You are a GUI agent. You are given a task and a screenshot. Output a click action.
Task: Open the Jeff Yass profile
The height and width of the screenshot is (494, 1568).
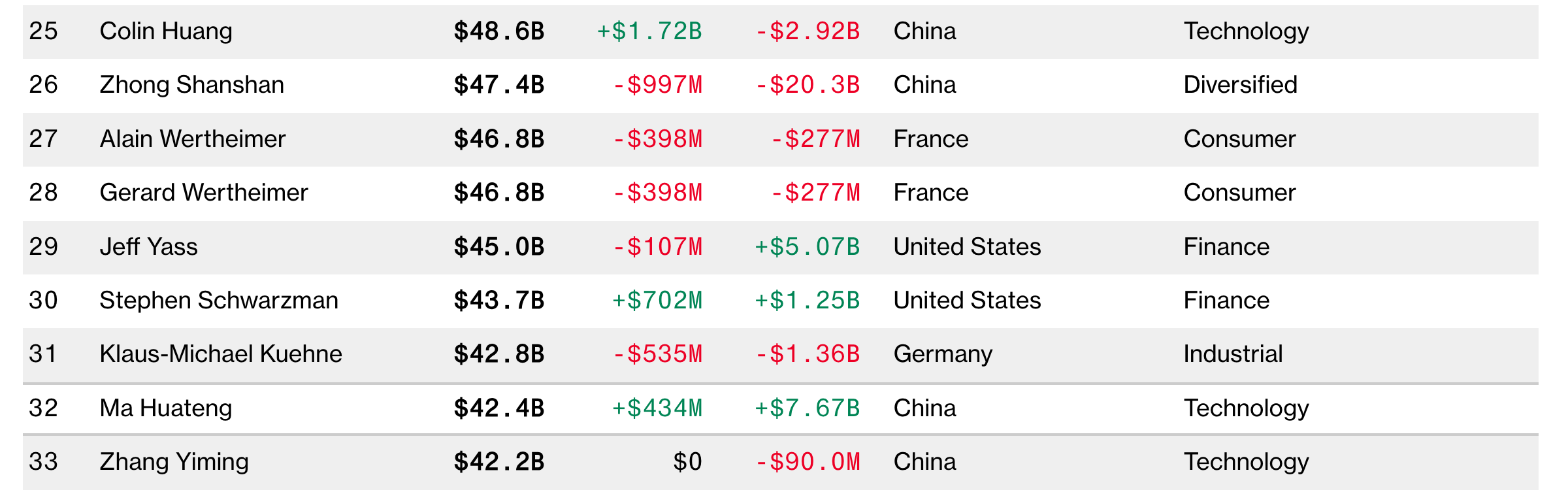[x=148, y=247]
